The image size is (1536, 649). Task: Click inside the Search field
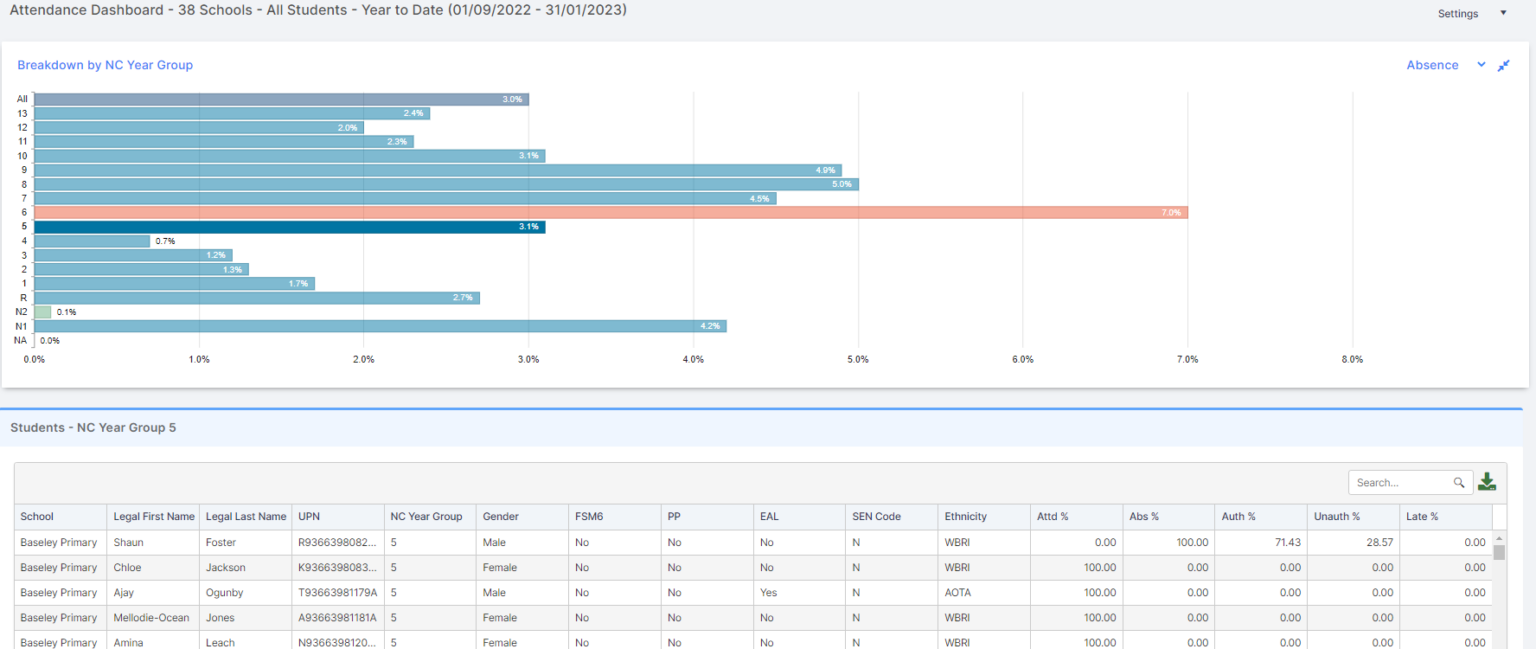coord(1400,482)
